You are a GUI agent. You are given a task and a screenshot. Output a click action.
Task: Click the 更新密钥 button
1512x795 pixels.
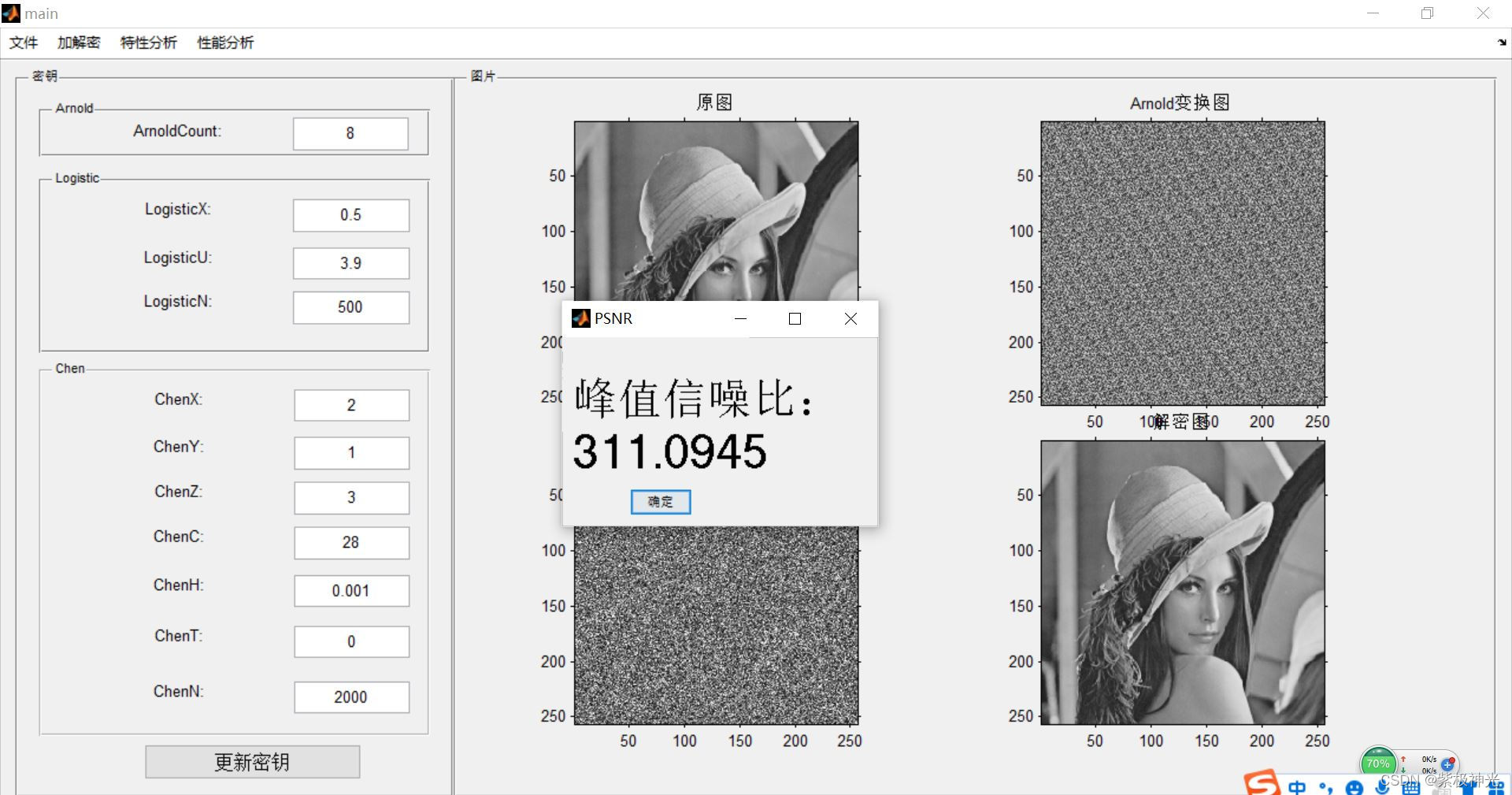tap(253, 762)
